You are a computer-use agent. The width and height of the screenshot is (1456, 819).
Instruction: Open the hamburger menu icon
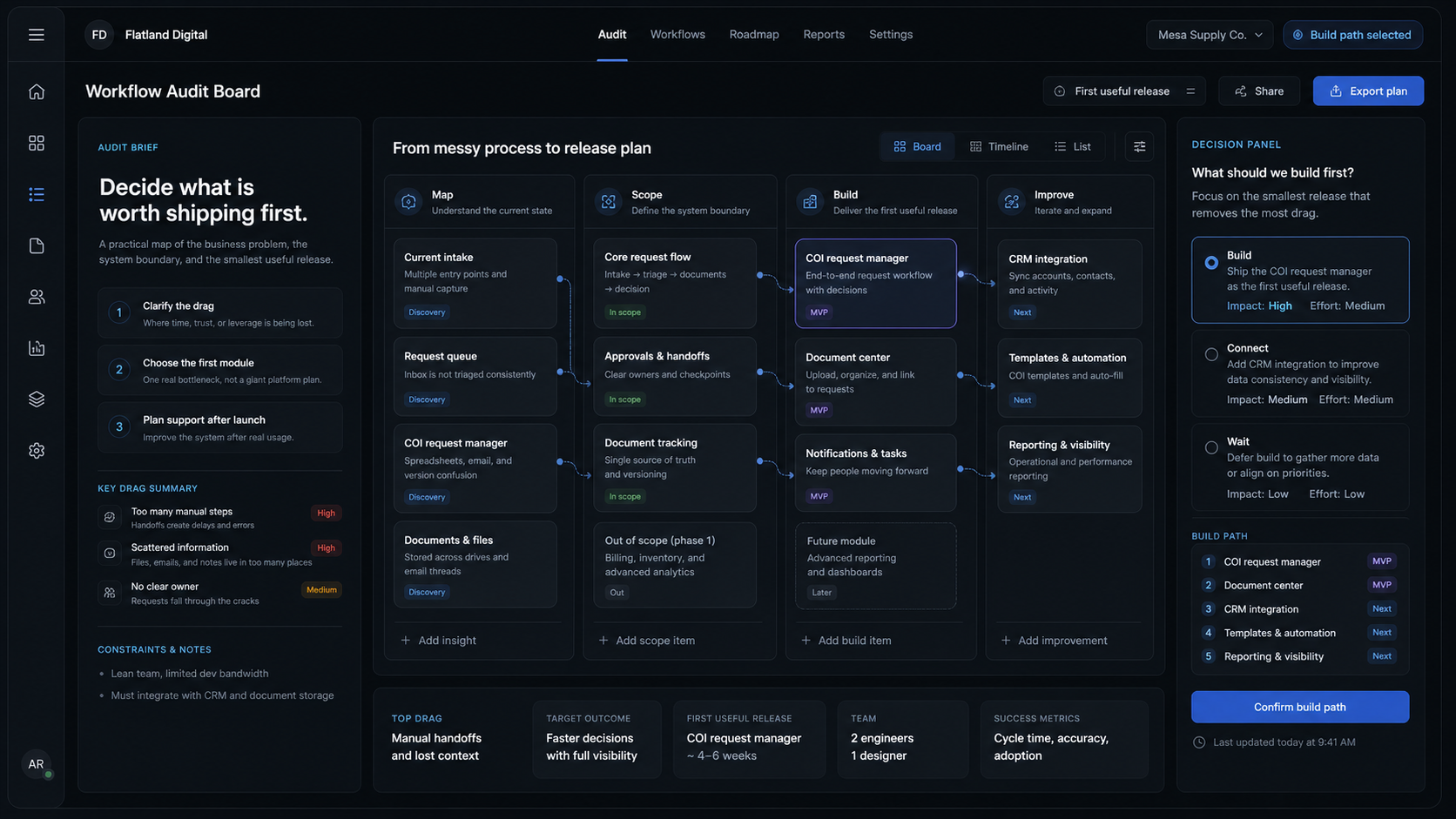36,35
